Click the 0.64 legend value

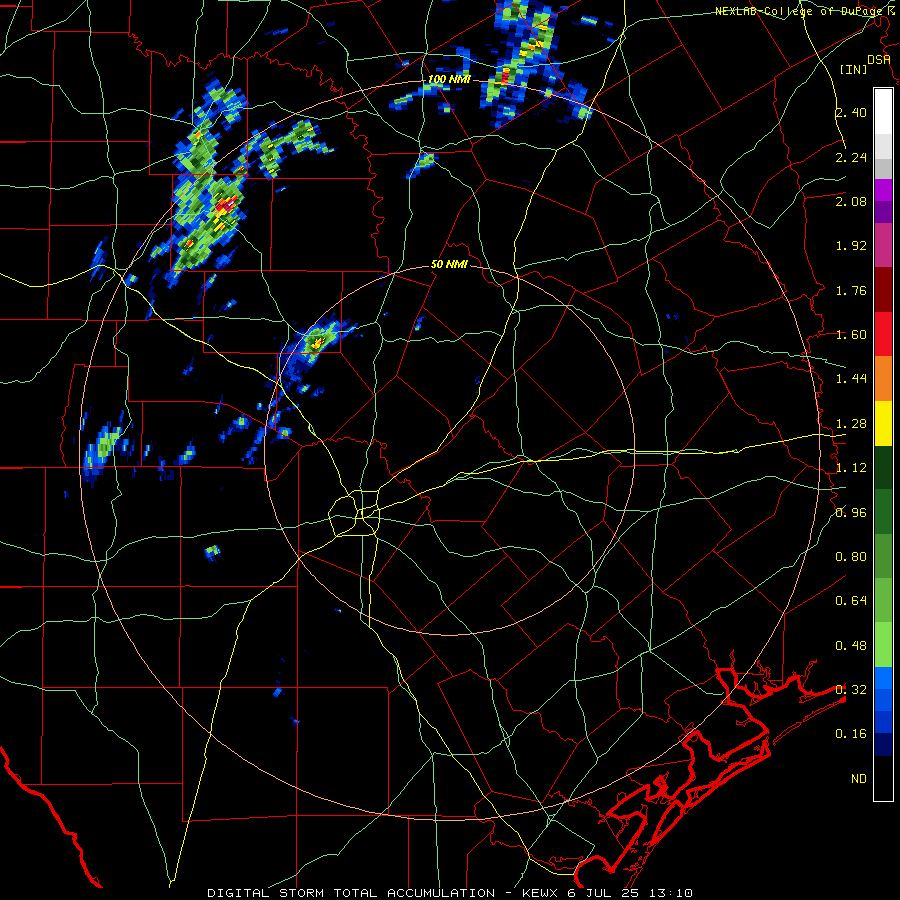pyautogui.click(x=851, y=601)
